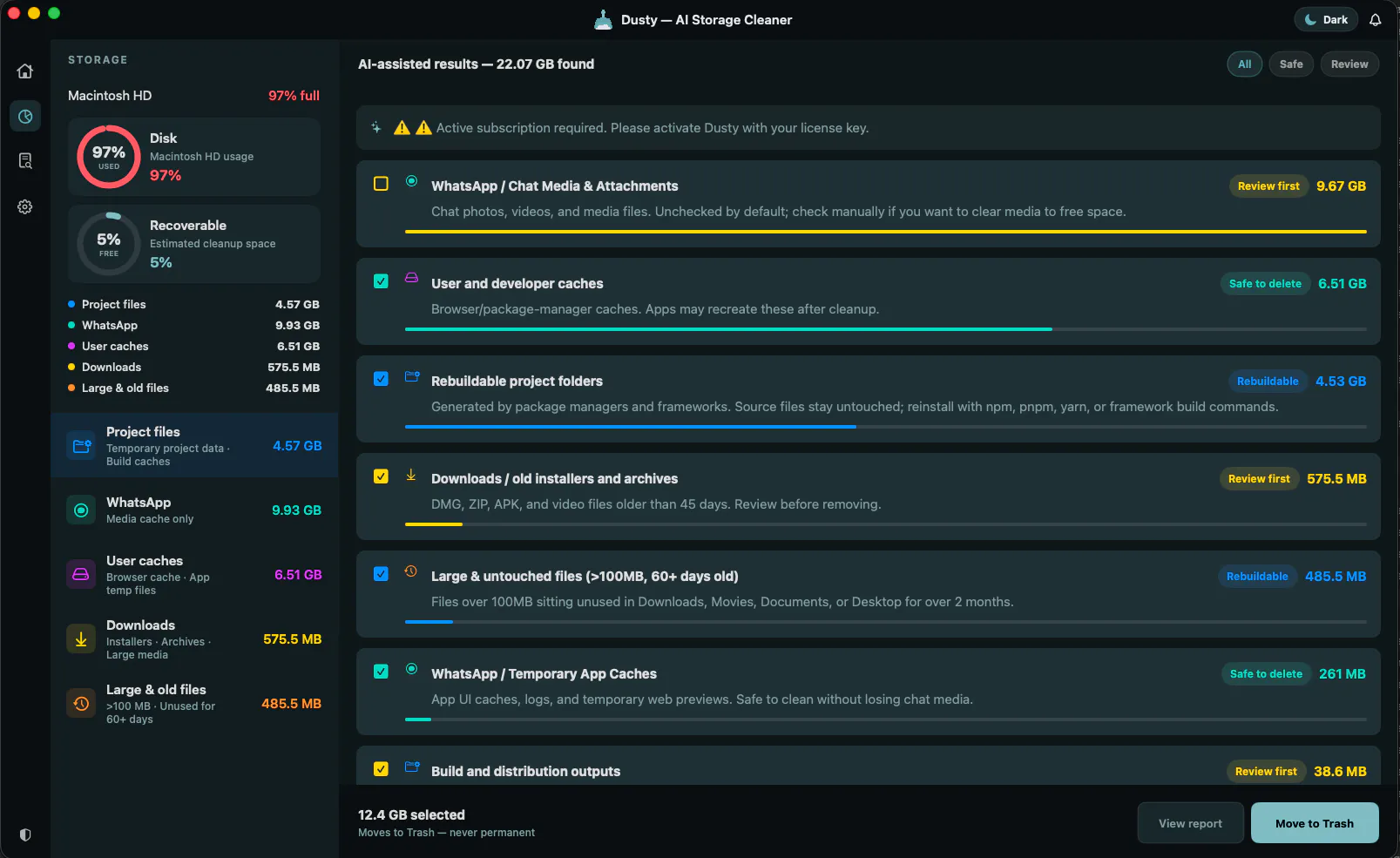1400x858 pixels.
Task: Click the WhatsApp icon in sidebar list
Action: (81, 510)
